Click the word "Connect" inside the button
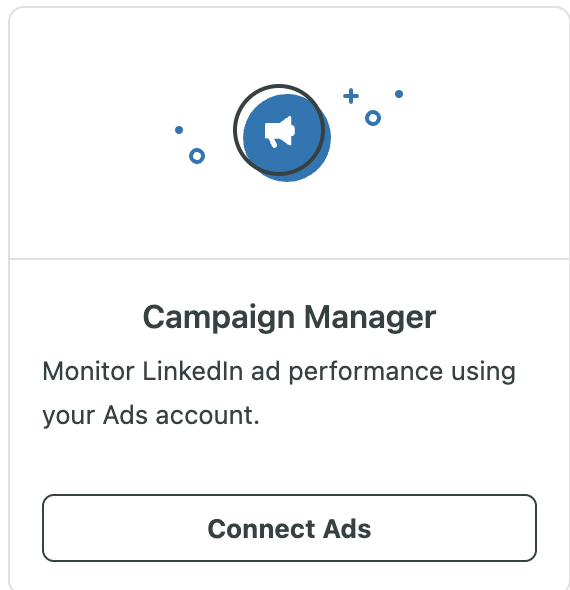570x590 pixels. tap(261, 529)
